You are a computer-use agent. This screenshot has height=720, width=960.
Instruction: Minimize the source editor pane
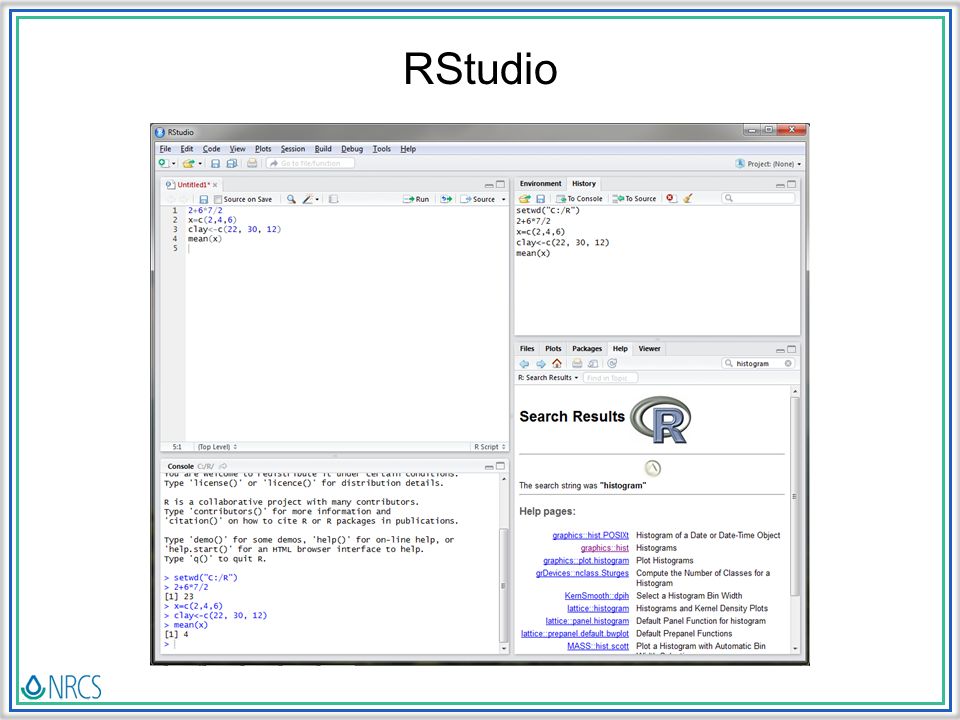489,185
